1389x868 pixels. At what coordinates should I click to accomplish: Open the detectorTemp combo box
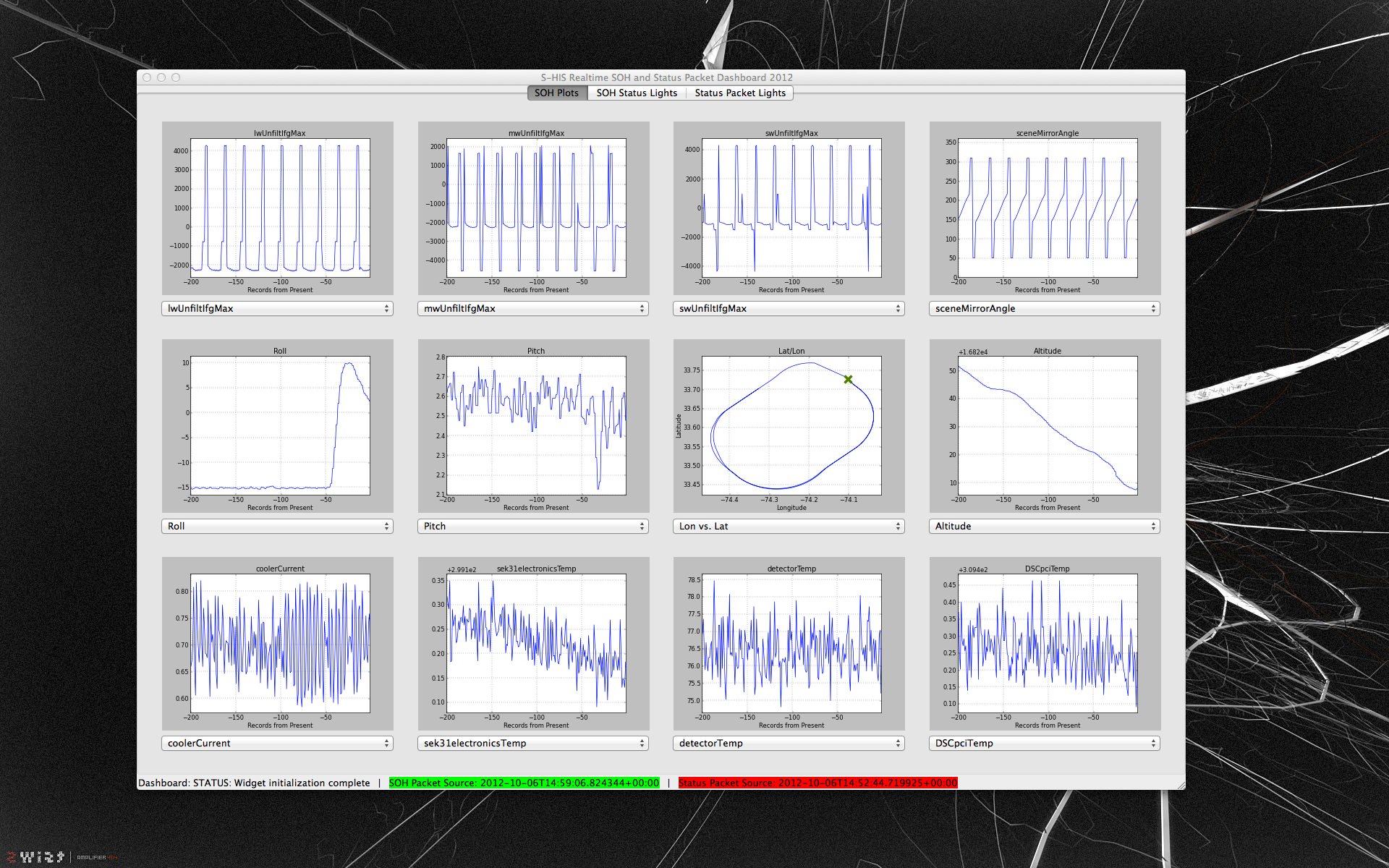click(x=789, y=743)
